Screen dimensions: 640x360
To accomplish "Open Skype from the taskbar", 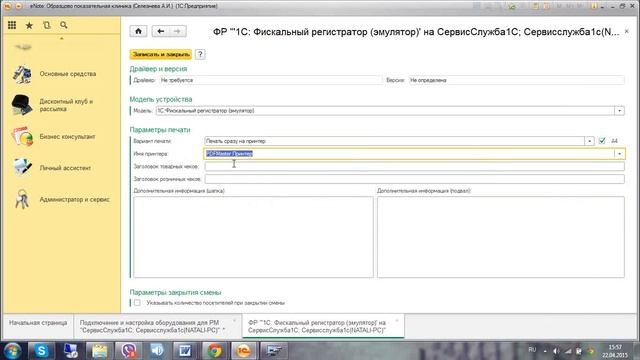I will [x=41, y=351].
